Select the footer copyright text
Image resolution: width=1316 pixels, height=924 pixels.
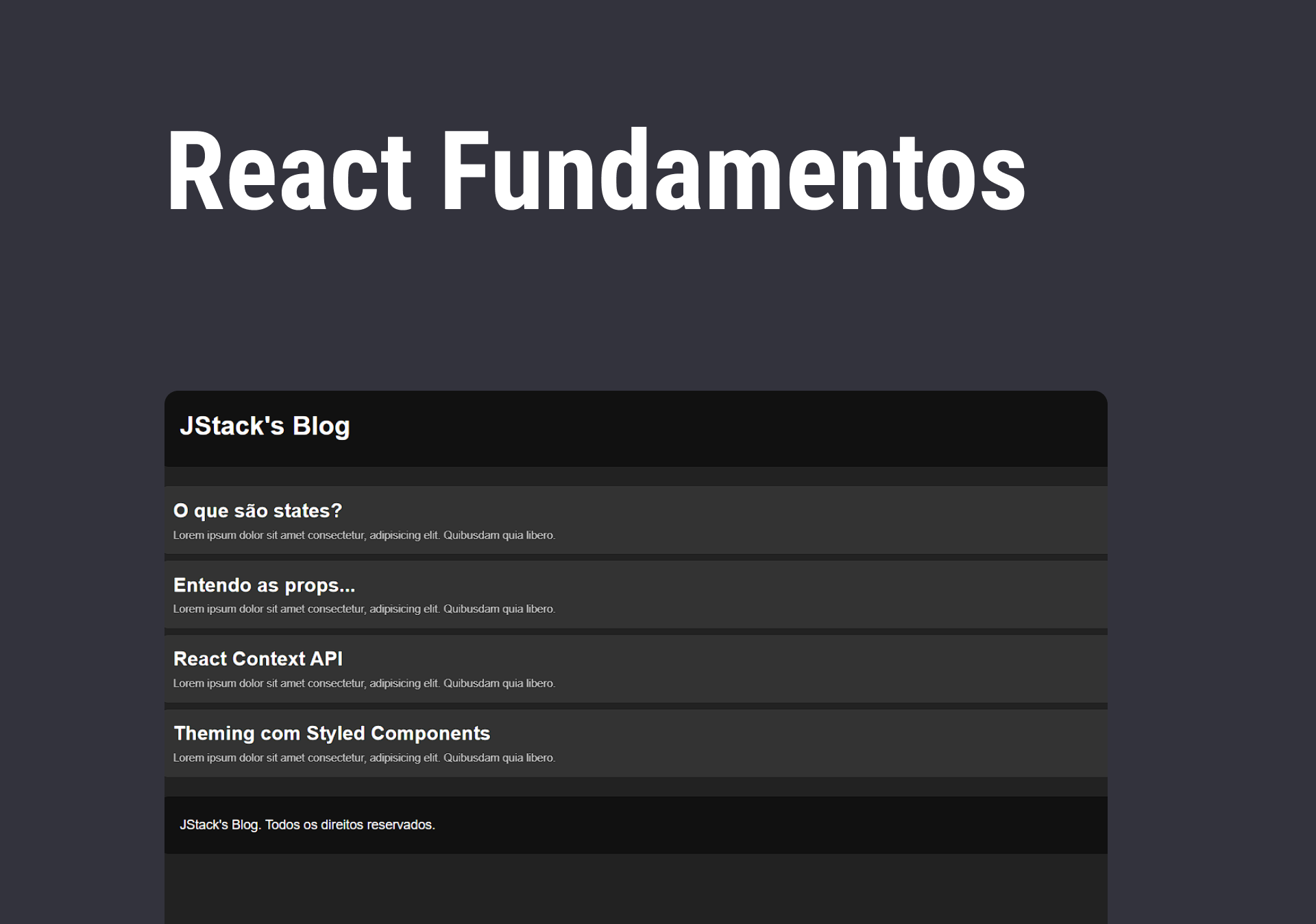point(306,826)
